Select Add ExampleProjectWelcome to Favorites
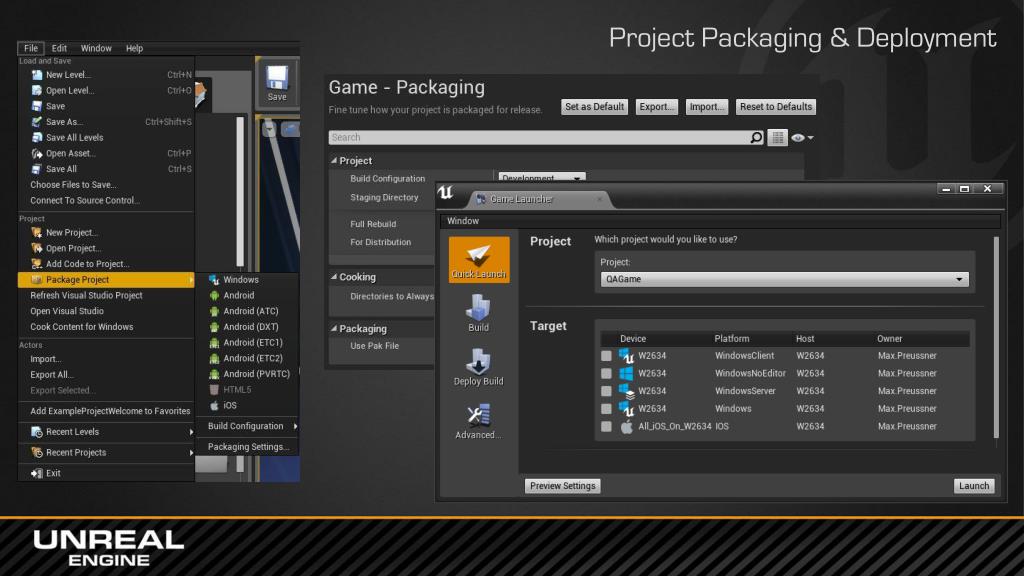The image size is (1024, 576). (x=110, y=411)
